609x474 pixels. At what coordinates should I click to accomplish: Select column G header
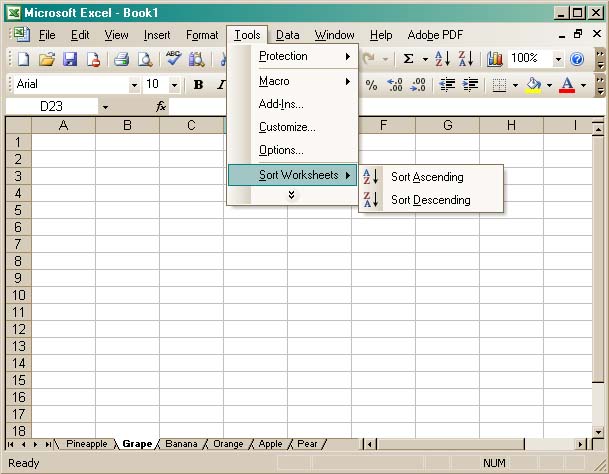pyautogui.click(x=447, y=125)
